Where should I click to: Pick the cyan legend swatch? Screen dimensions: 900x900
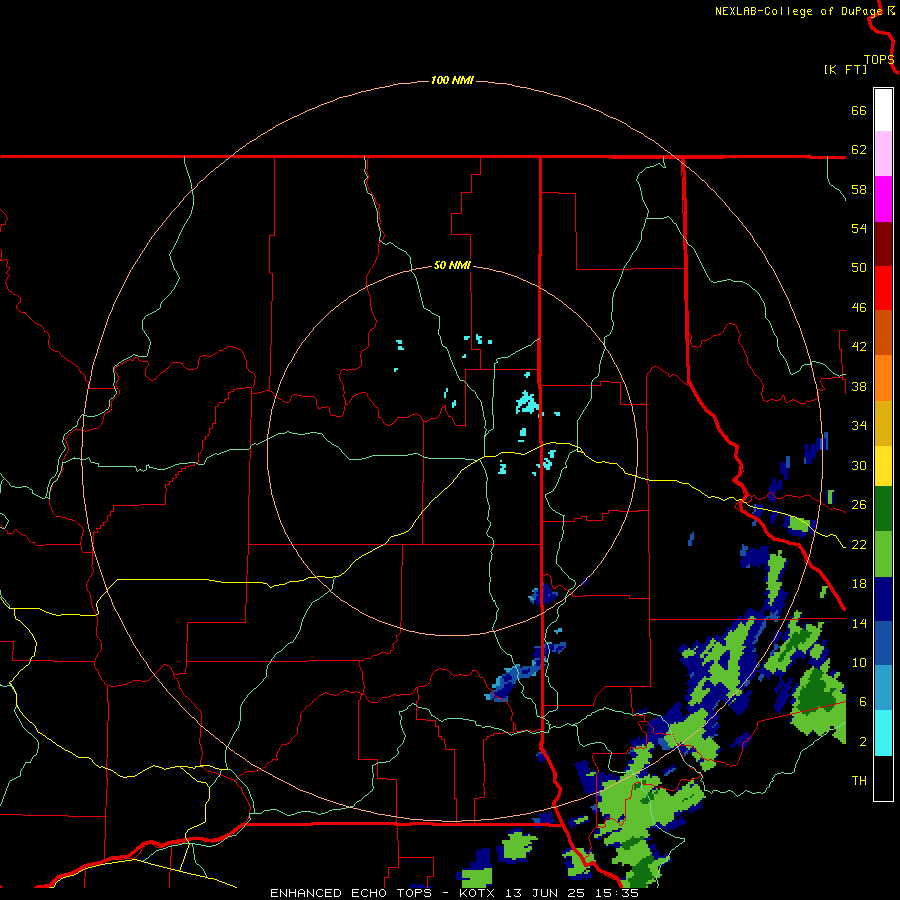point(883,733)
